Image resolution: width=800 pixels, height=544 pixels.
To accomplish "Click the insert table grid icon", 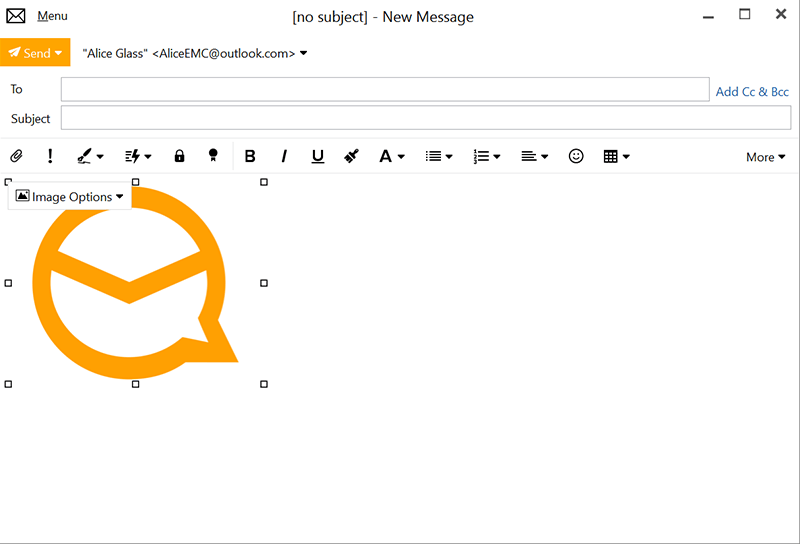I will [x=611, y=156].
